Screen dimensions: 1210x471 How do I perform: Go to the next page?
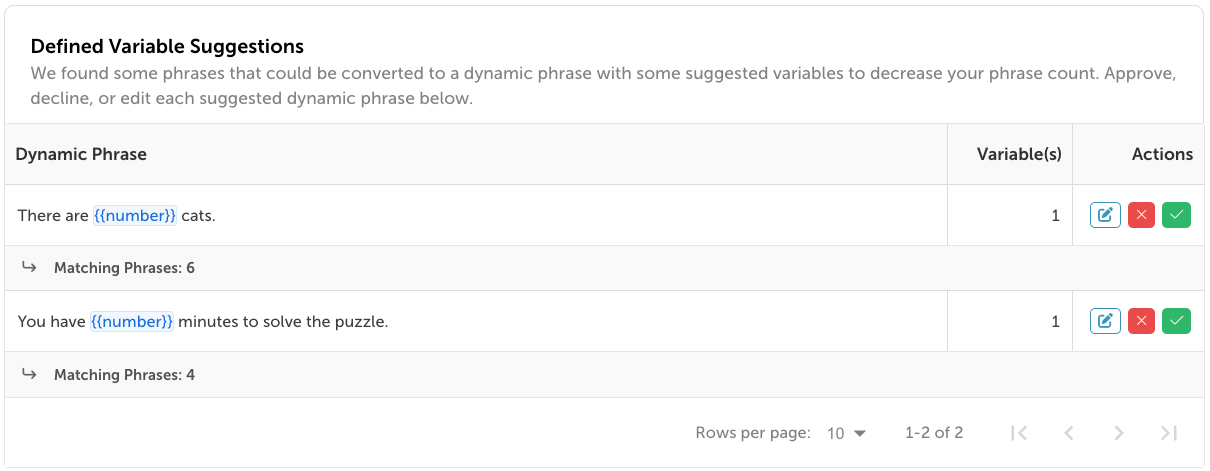pos(1119,433)
